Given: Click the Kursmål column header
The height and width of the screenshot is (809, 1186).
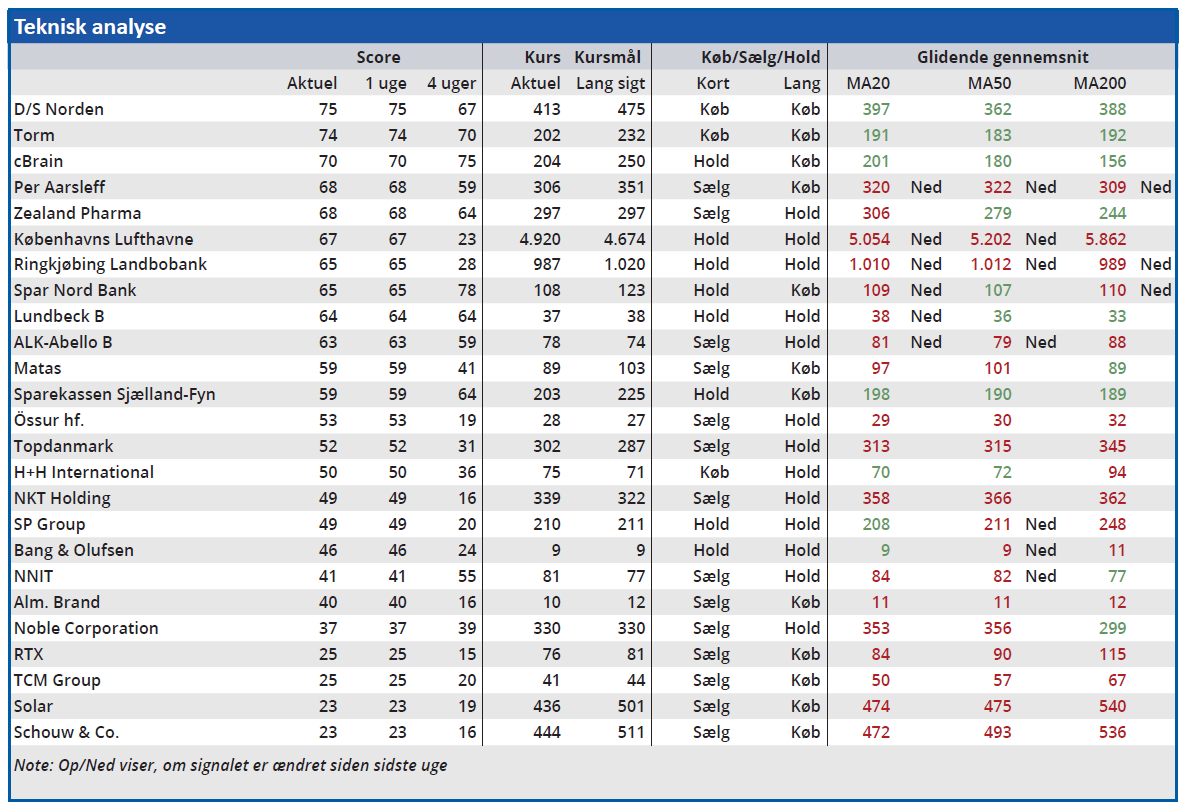Looking at the screenshot, I should [607, 57].
